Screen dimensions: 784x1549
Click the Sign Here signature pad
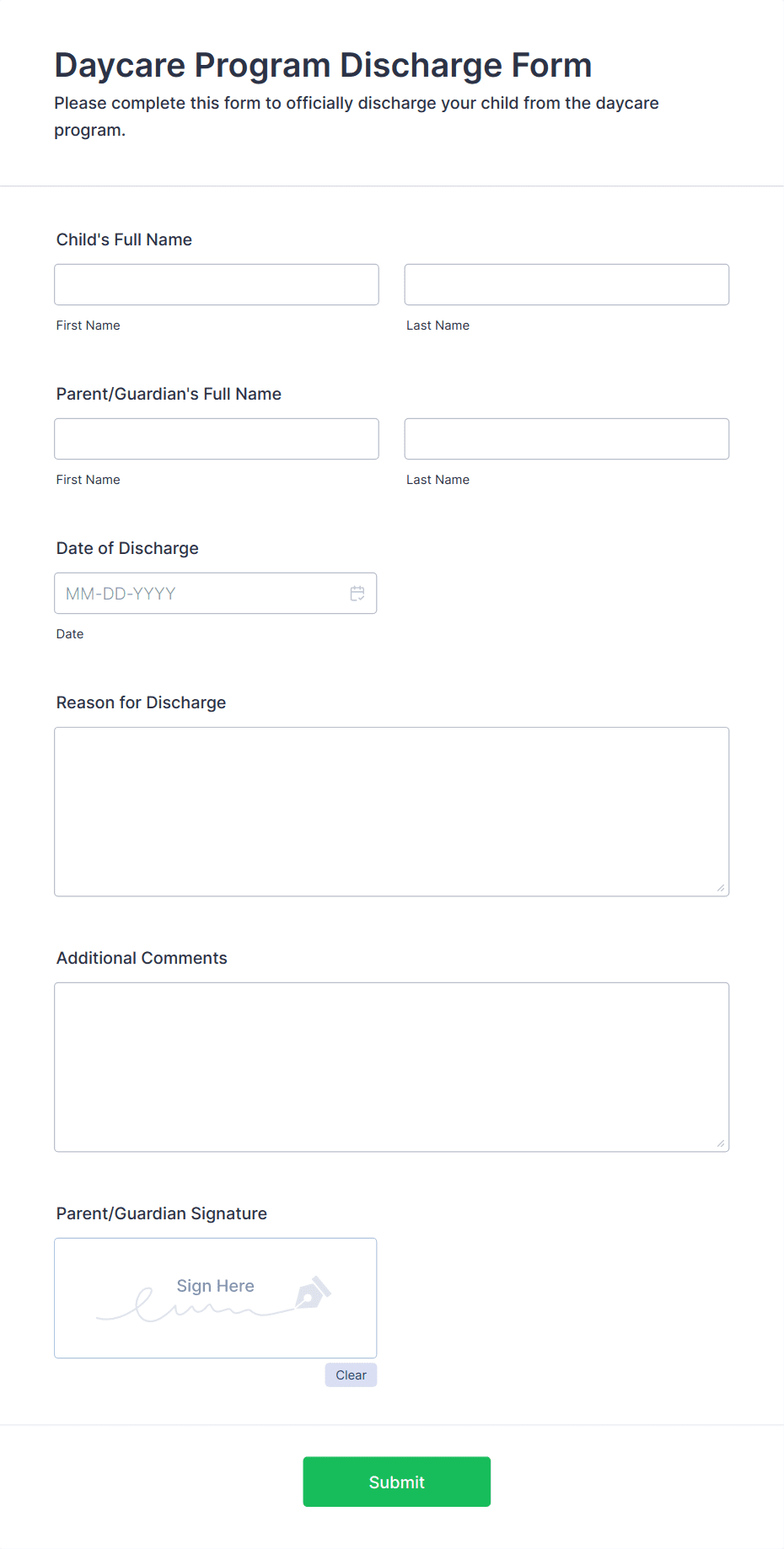(215, 1299)
